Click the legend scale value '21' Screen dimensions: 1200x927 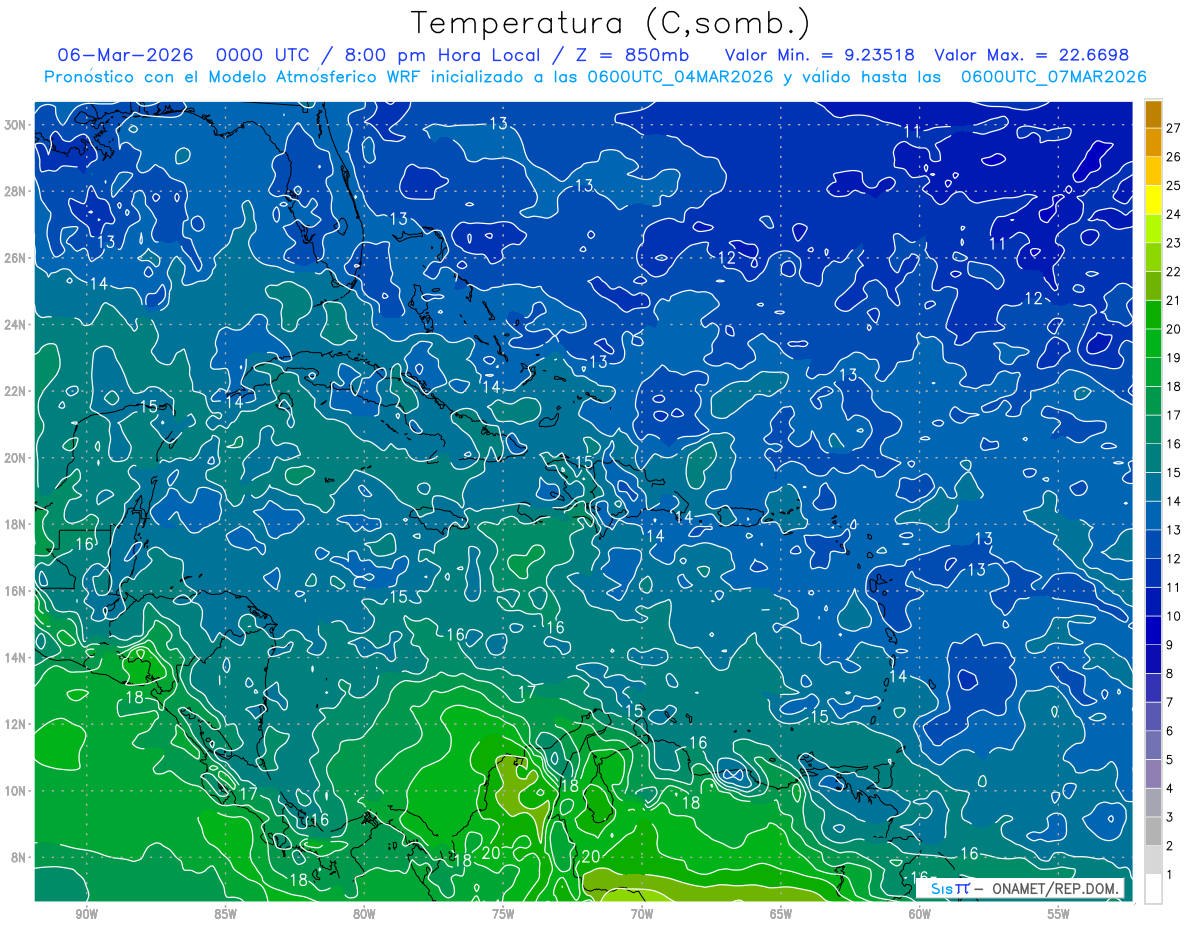tap(1174, 301)
